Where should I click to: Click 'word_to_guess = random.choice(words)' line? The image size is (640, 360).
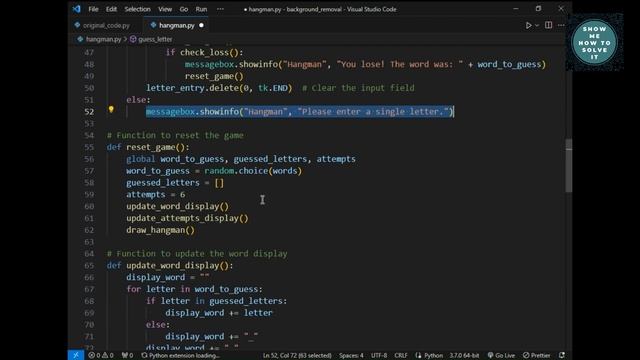click(x=214, y=171)
